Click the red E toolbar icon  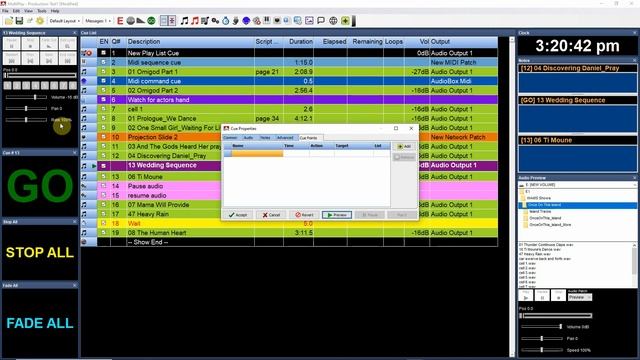(120, 20)
